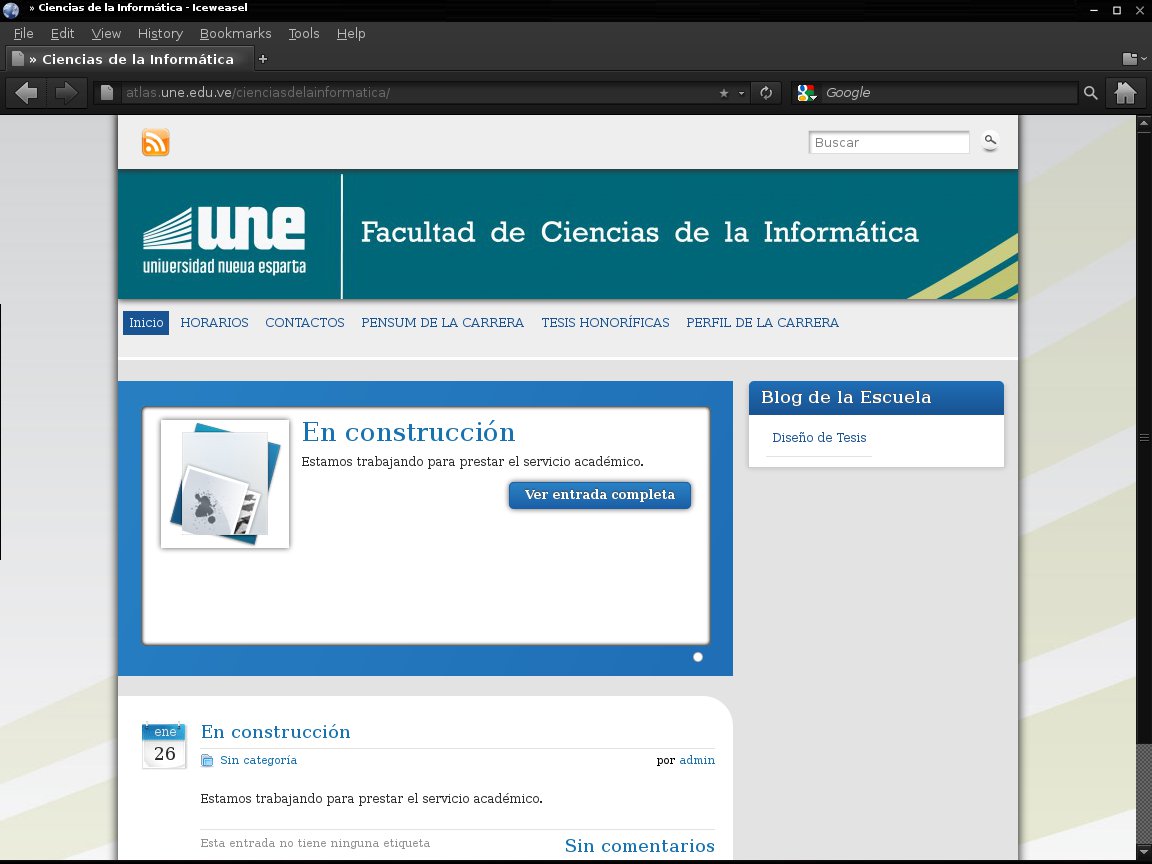The width and height of the screenshot is (1152, 864).
Task: Click the browser Forward arrow button
Action: (x=66, y=93)
